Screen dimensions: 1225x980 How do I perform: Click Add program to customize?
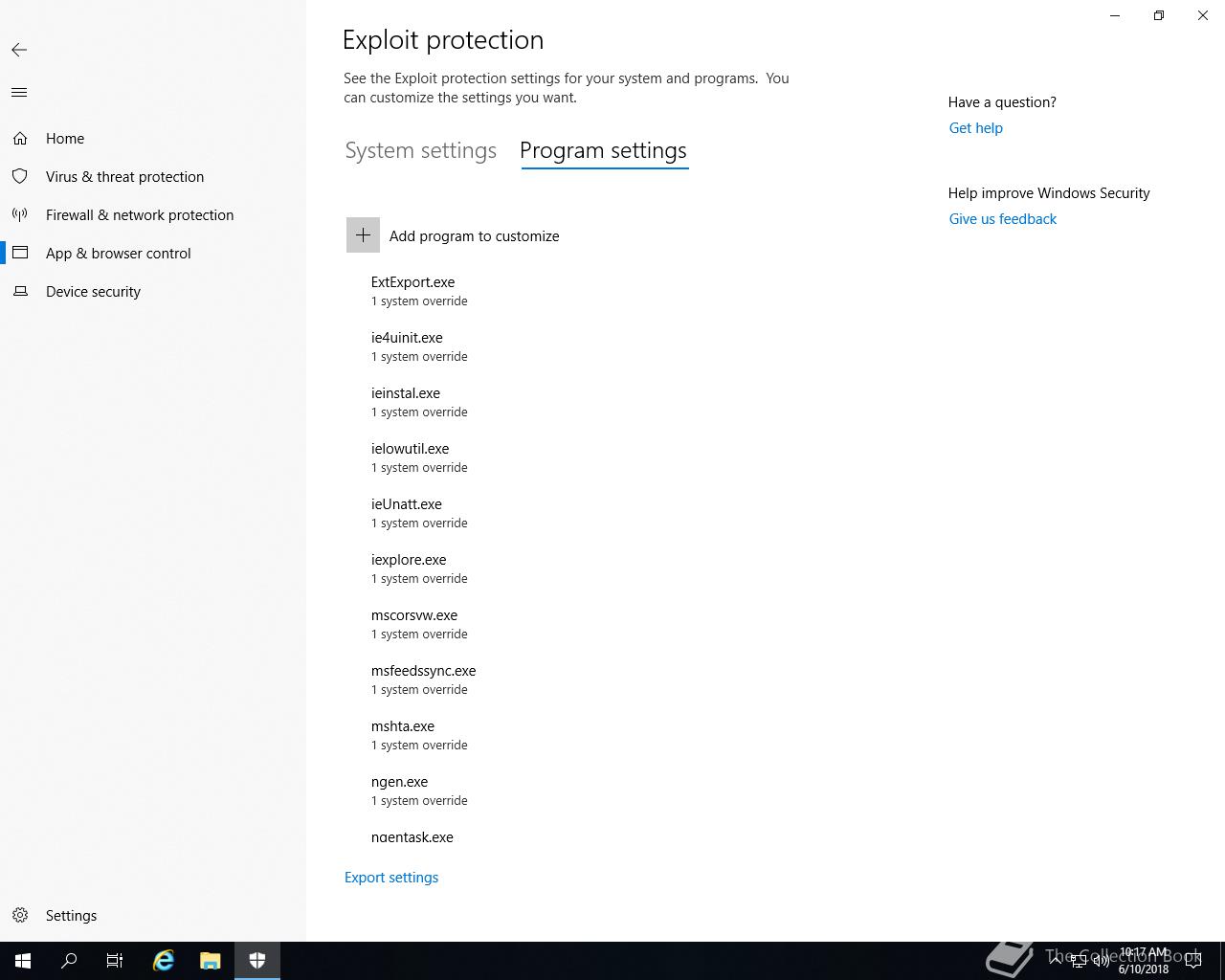click(474, 236)
